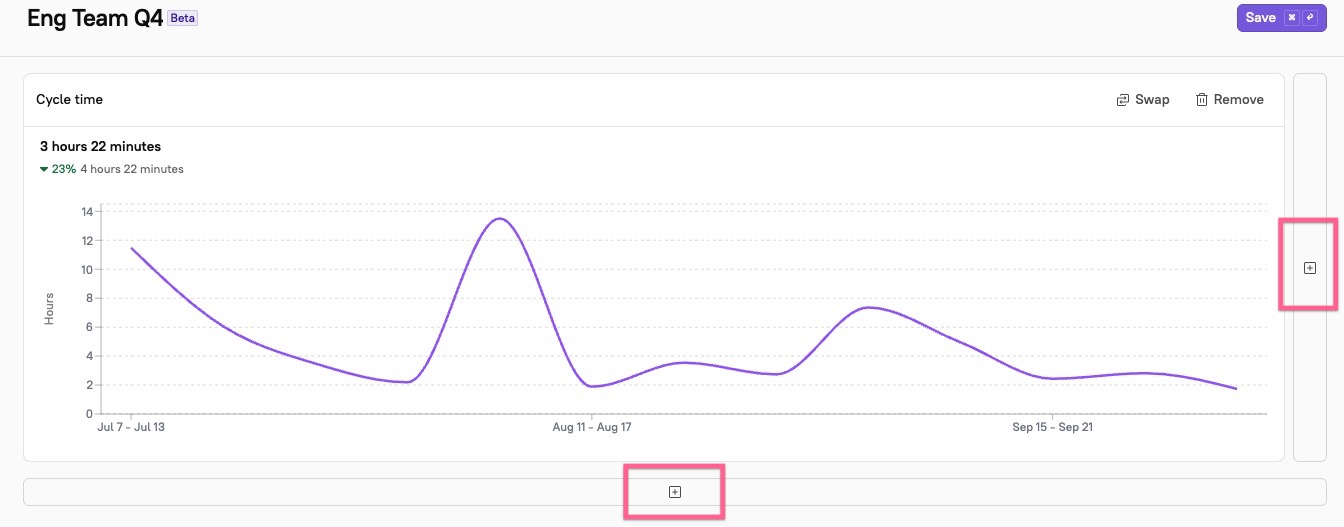Viewport: 1344px width, 527px height.
Task: Click the Jul 7 - Jul 13 axis label
Action: [131, 427]
